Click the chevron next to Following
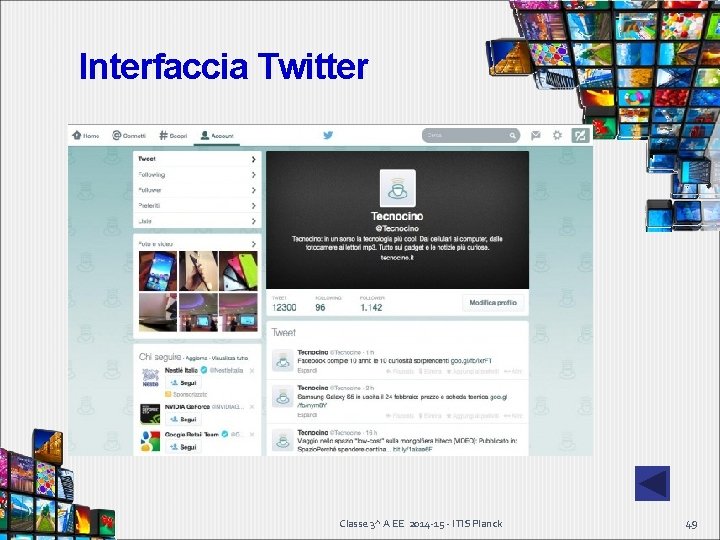The image size is (720, 540). click(x=253, y=175)
